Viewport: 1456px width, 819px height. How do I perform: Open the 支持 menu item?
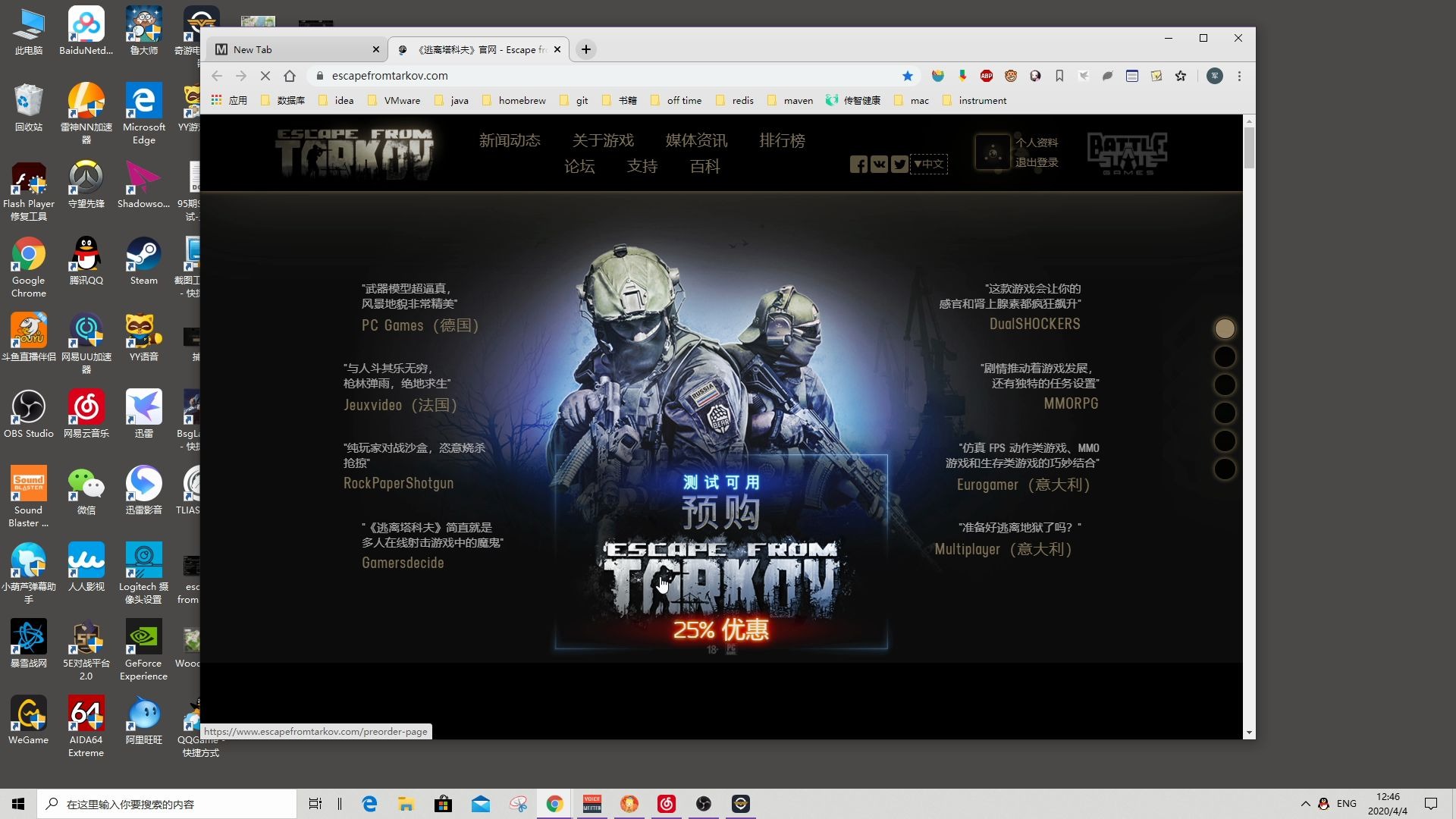pos(642,166)
